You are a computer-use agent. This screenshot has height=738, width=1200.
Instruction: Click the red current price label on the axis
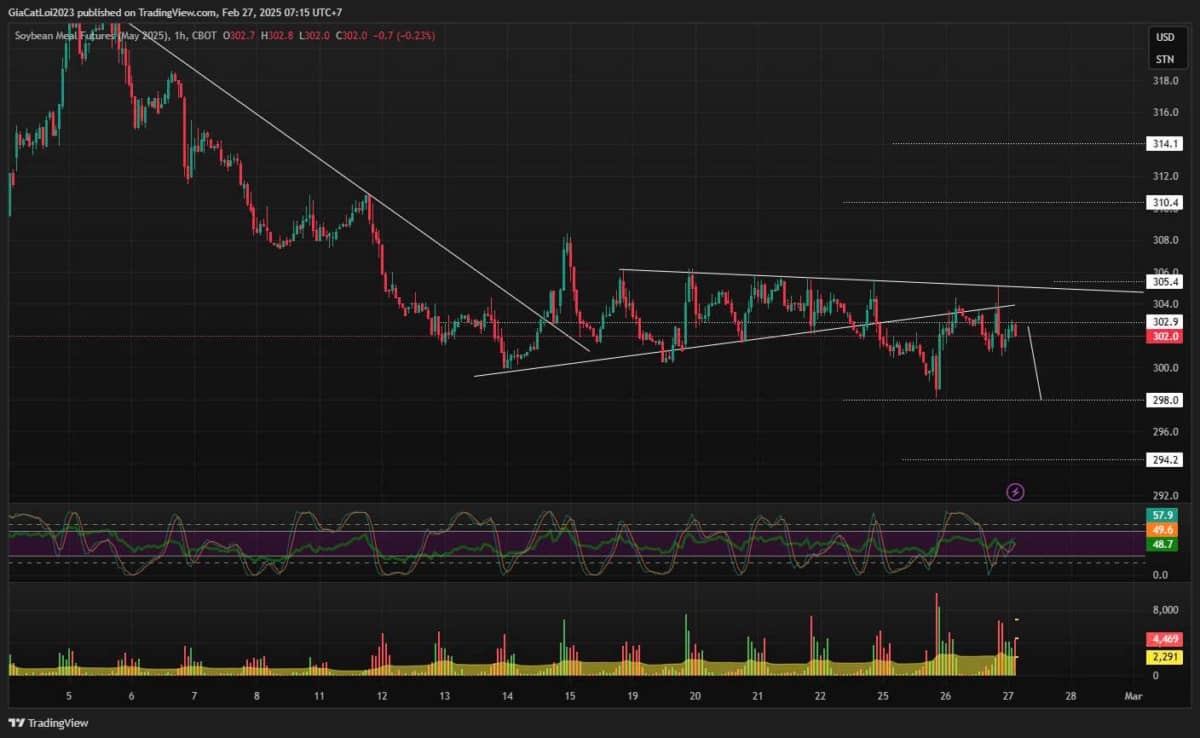coord(1167,337)
